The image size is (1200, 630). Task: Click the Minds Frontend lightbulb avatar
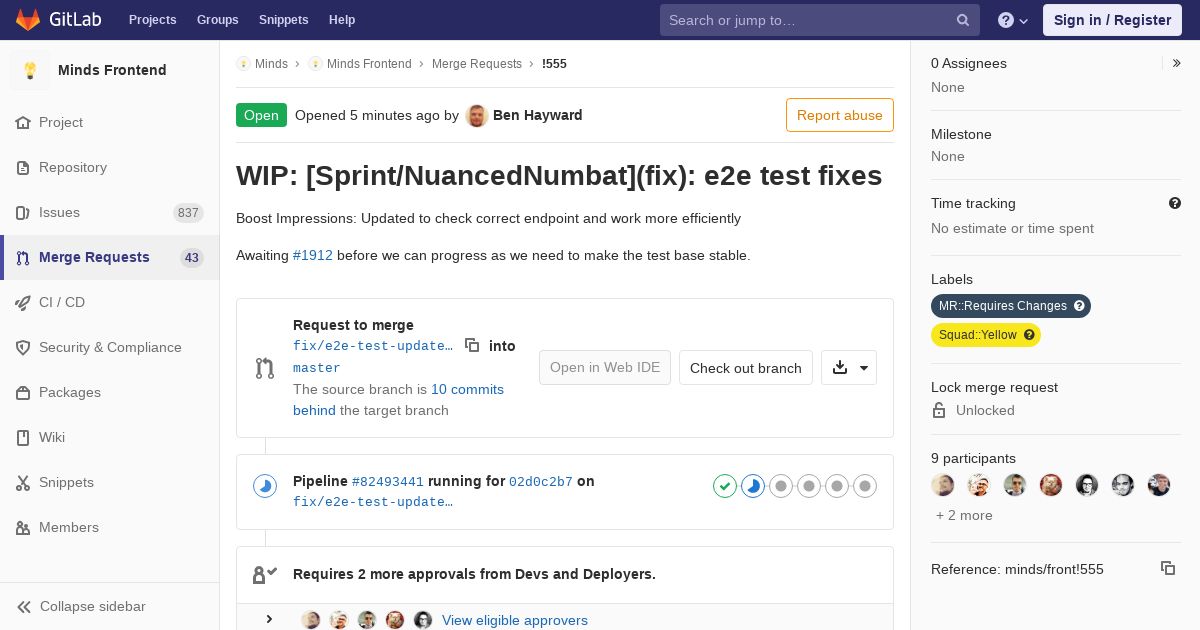tap(30, 70)
